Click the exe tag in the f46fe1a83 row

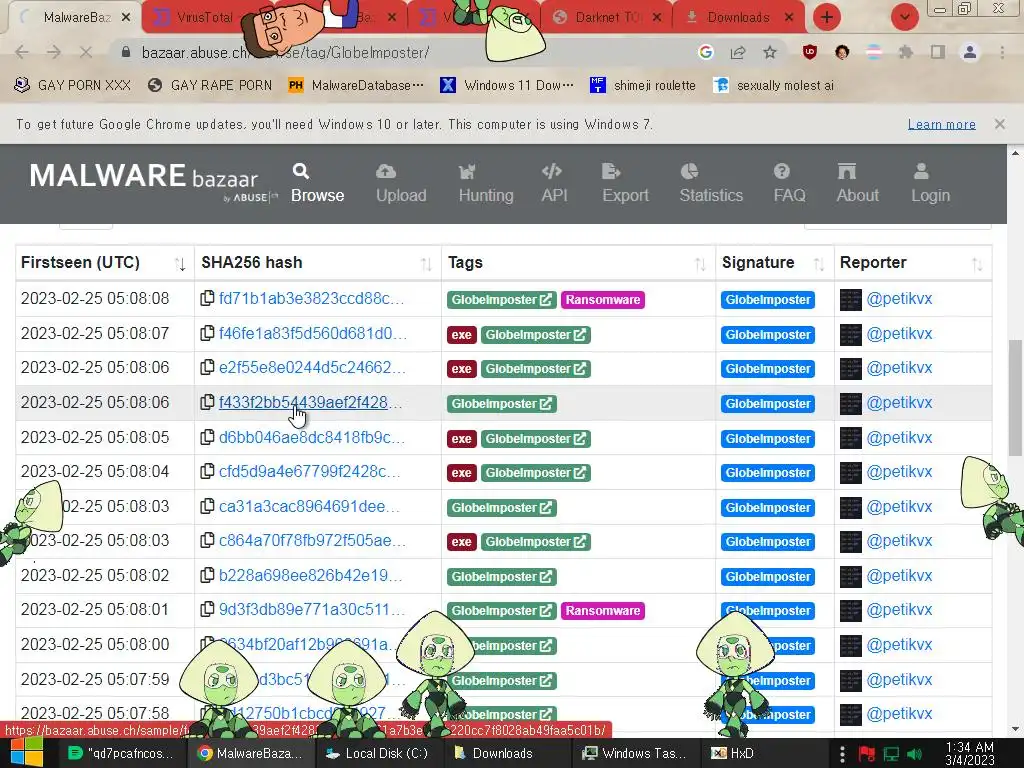point(461,334)
